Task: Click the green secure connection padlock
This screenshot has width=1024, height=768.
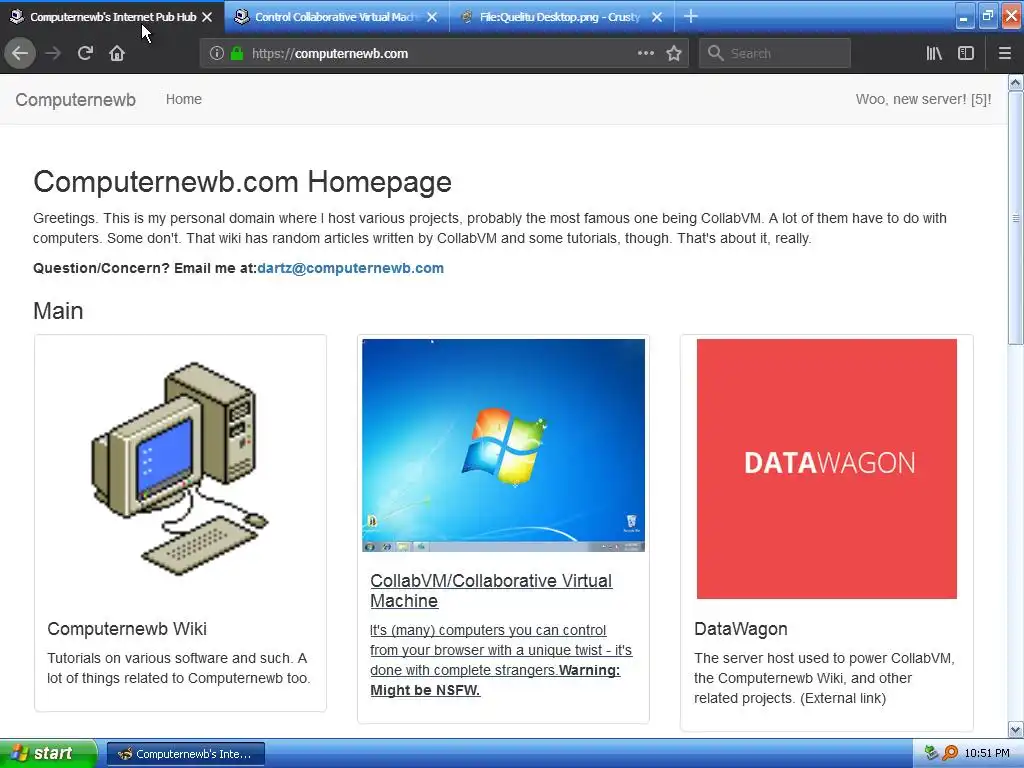Action: point(237,54)
